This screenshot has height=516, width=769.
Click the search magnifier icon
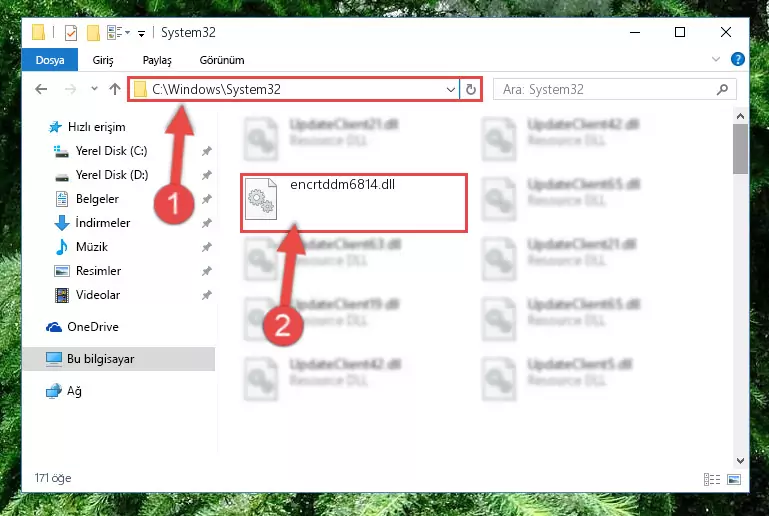pyautogui.click(x=722, y=89)
